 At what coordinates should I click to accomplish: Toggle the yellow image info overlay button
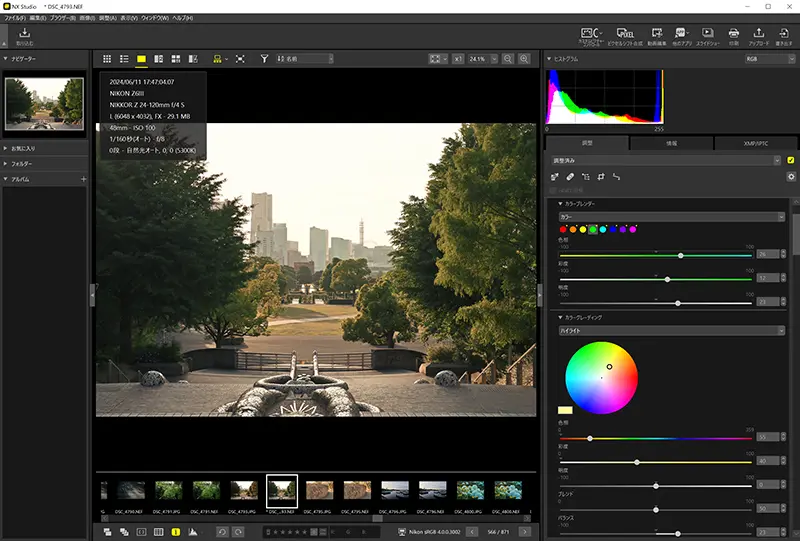point(176,531)
